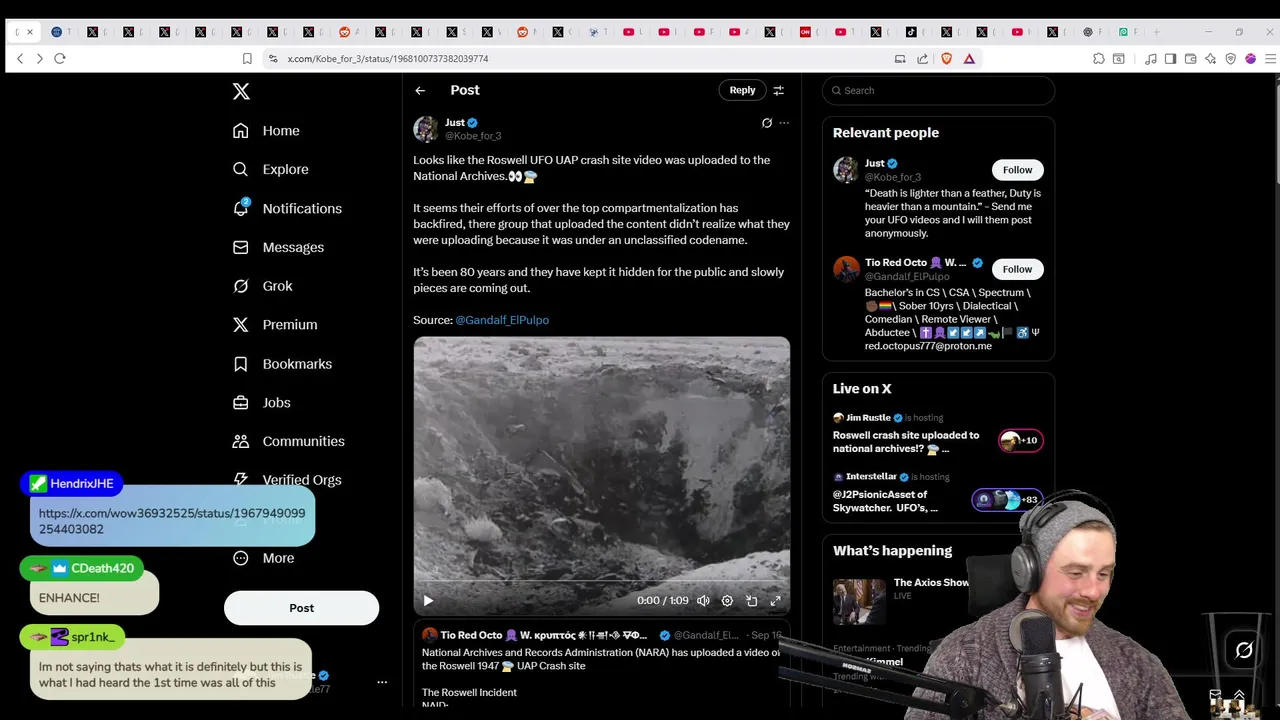Viewport: 1280px width, 720px height.
Task: Click the Post compose button
Action: pyautogui.click(x=301, y=608)
